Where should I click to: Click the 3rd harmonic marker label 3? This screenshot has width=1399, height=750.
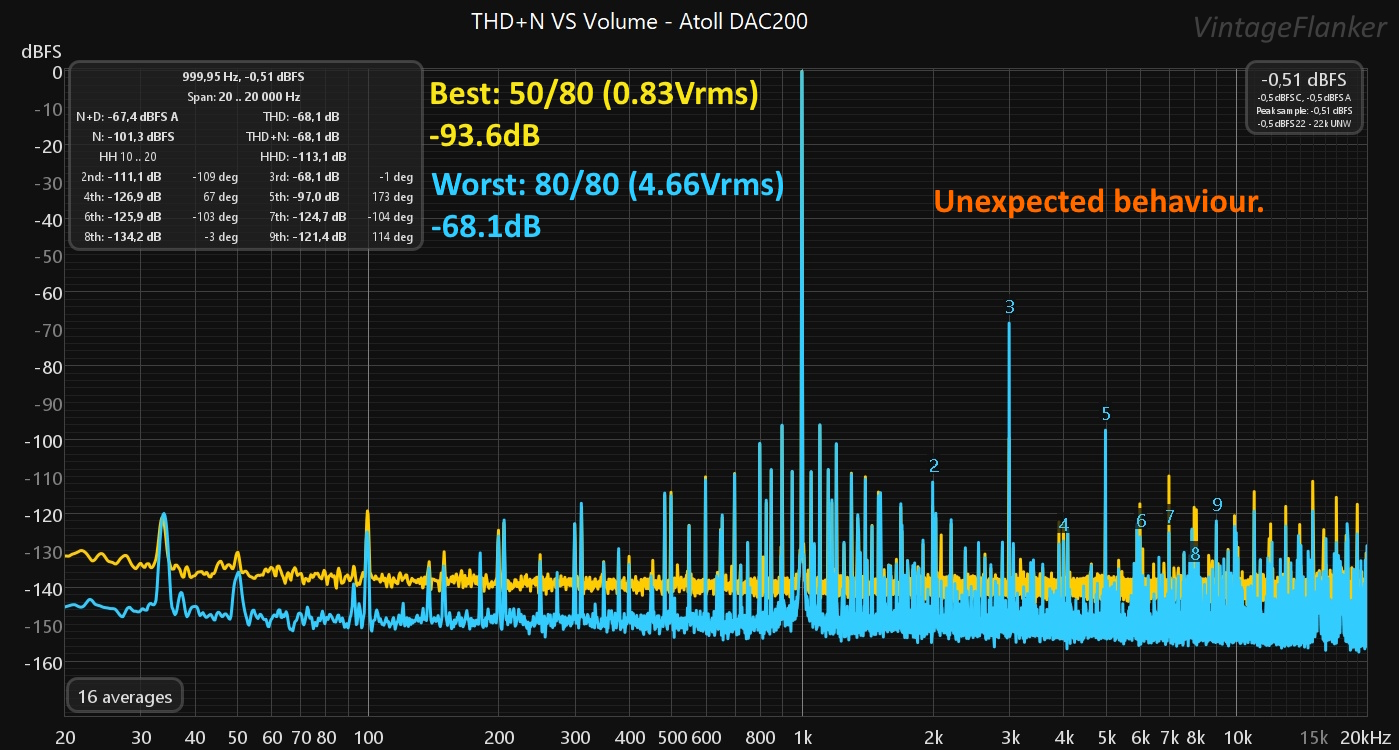1010,307
